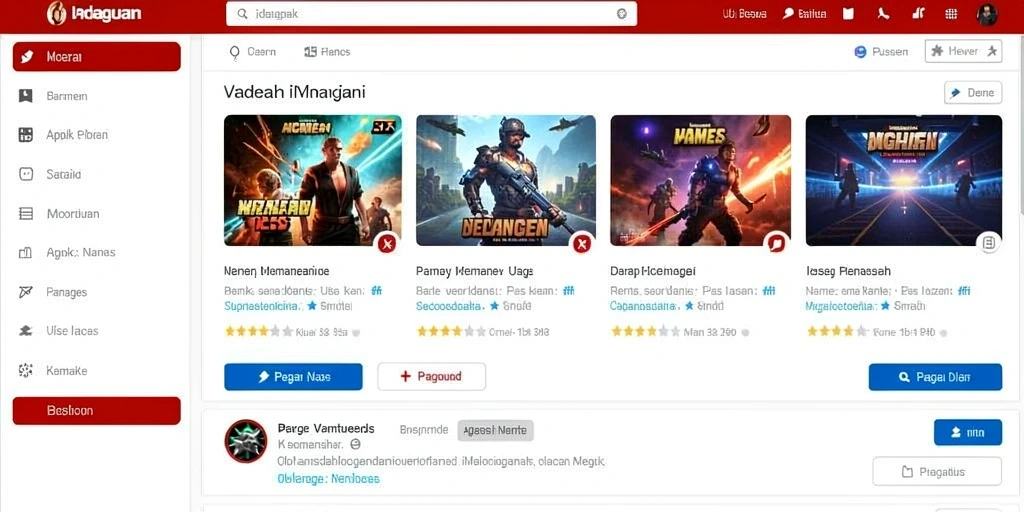This screenshot has width=1024, height=512.
Task: Click 'Oblarage: Nerdoses' blue link
Action: click(328, 479)
